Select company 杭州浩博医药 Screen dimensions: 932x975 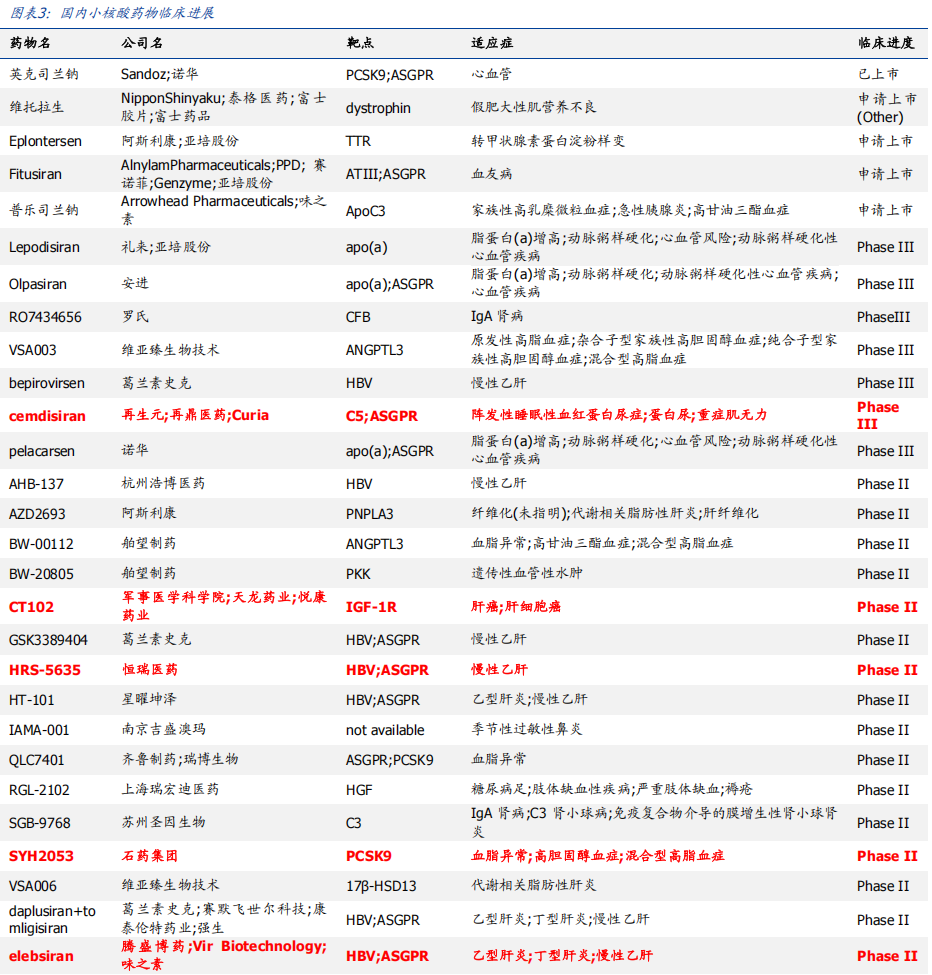[163, 483]
